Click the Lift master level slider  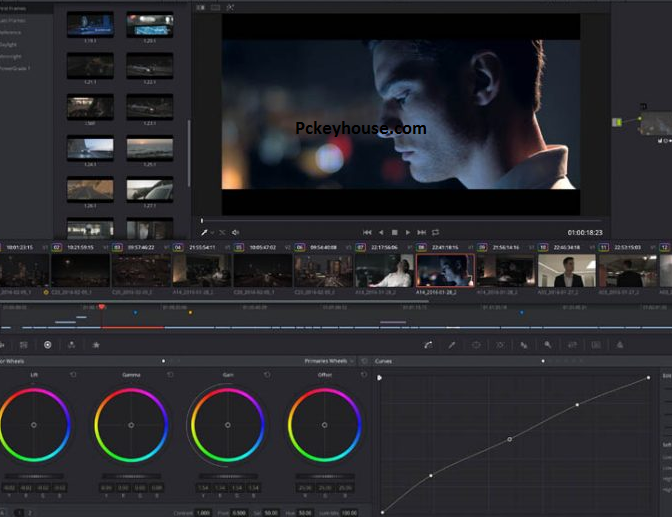click(34, 476)
